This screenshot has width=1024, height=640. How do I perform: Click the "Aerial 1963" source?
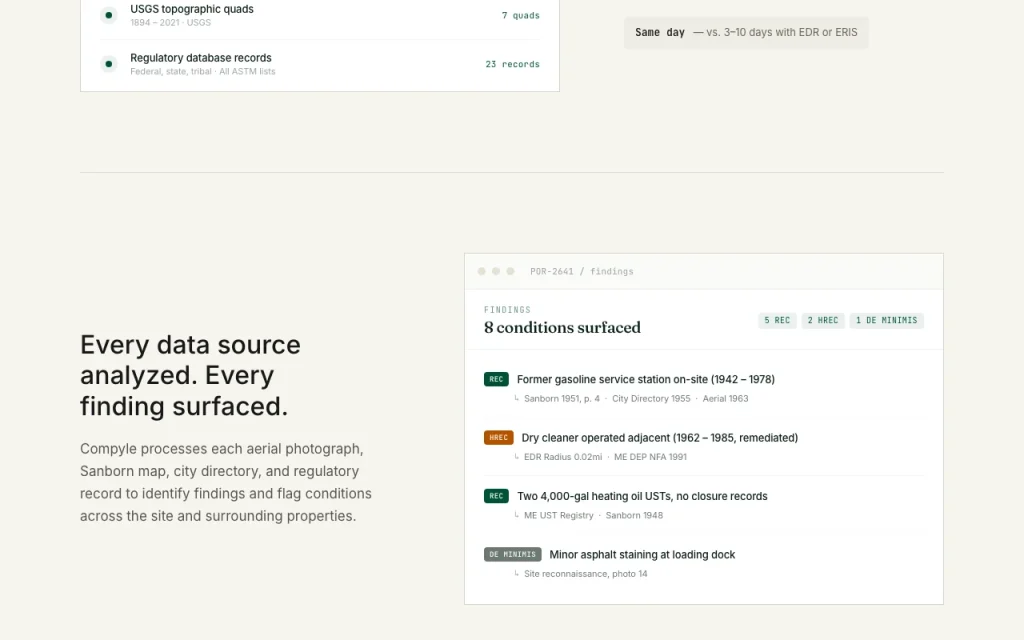(726, 399)
